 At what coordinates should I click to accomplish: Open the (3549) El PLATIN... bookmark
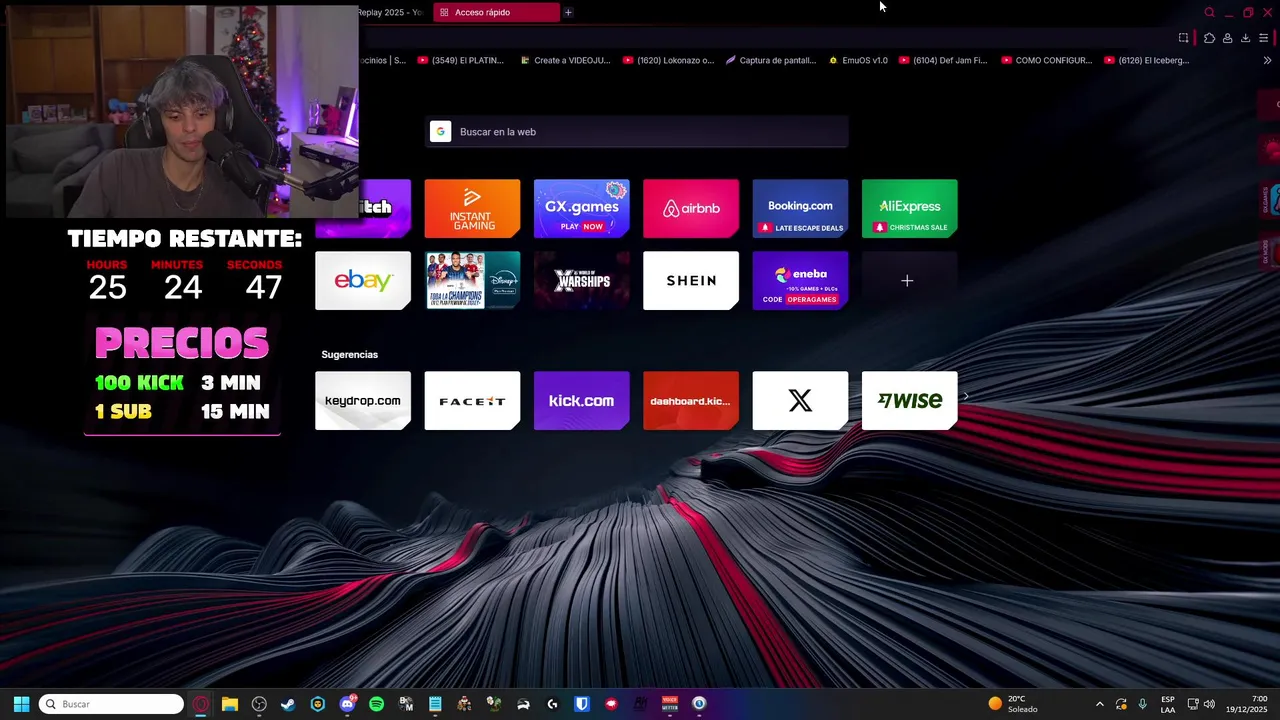461,60
